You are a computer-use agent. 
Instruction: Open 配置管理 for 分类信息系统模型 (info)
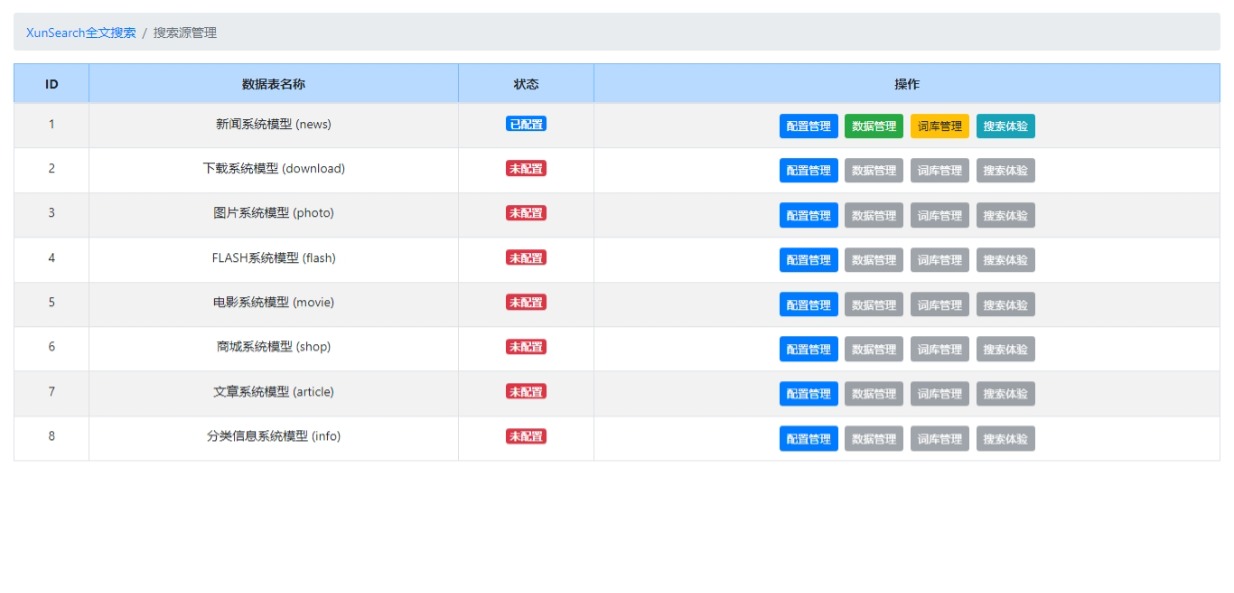pyautogui.click(x=809, y=438)
